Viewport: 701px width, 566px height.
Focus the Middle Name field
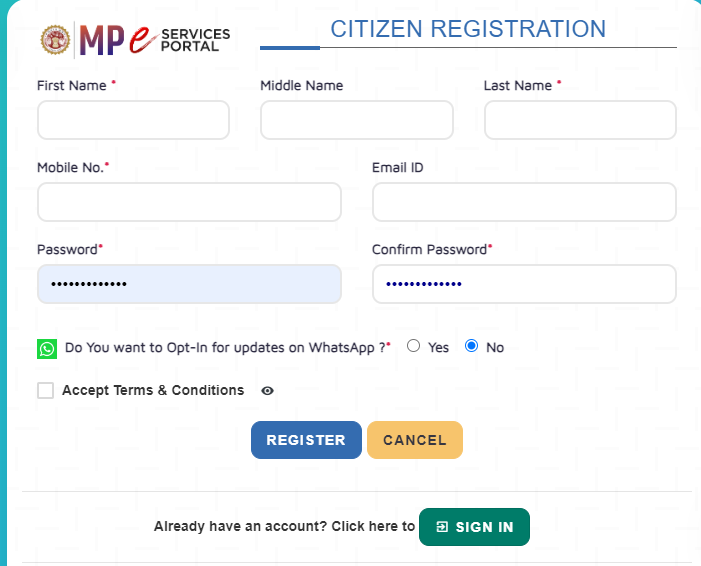pos(357,120)
